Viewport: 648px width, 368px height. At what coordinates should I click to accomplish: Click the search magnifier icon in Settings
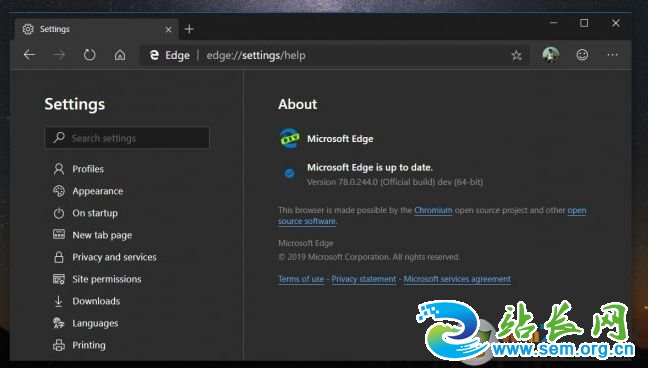point(59,137)
